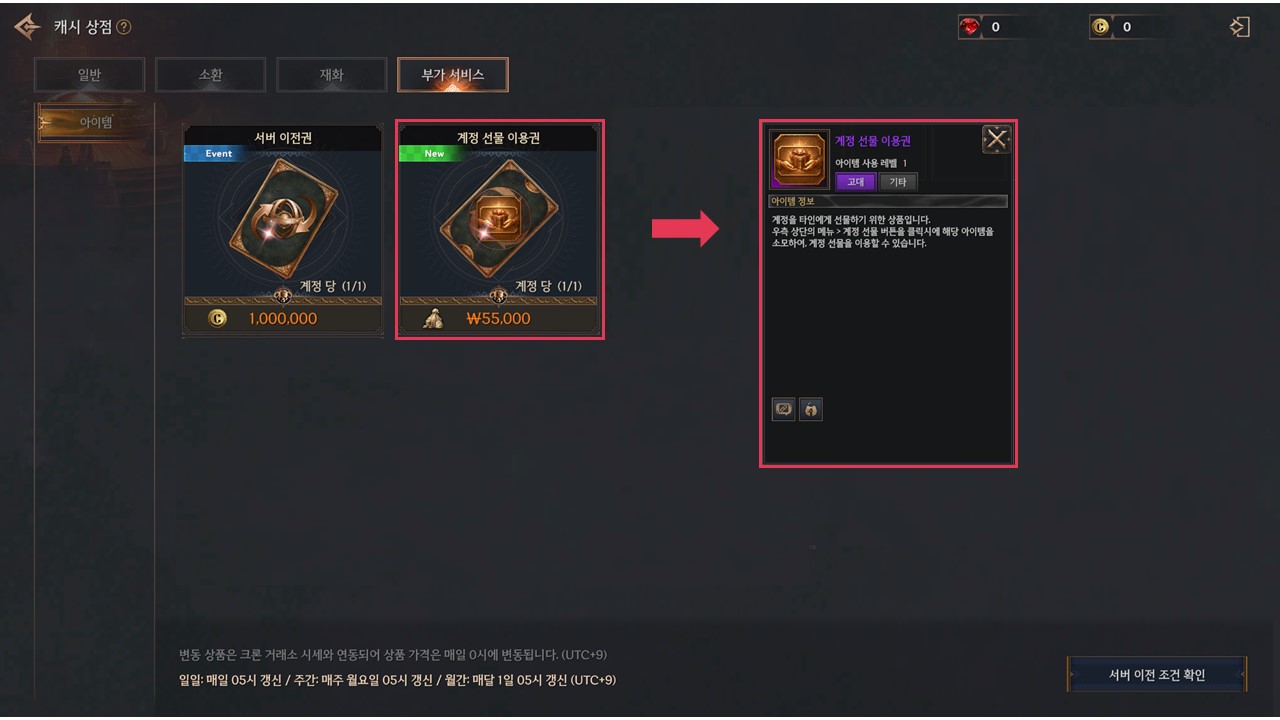Viewport: 1280px width, 720px height.
Task: Click the 고대 grade tag in tooltip
Action: 856,182
